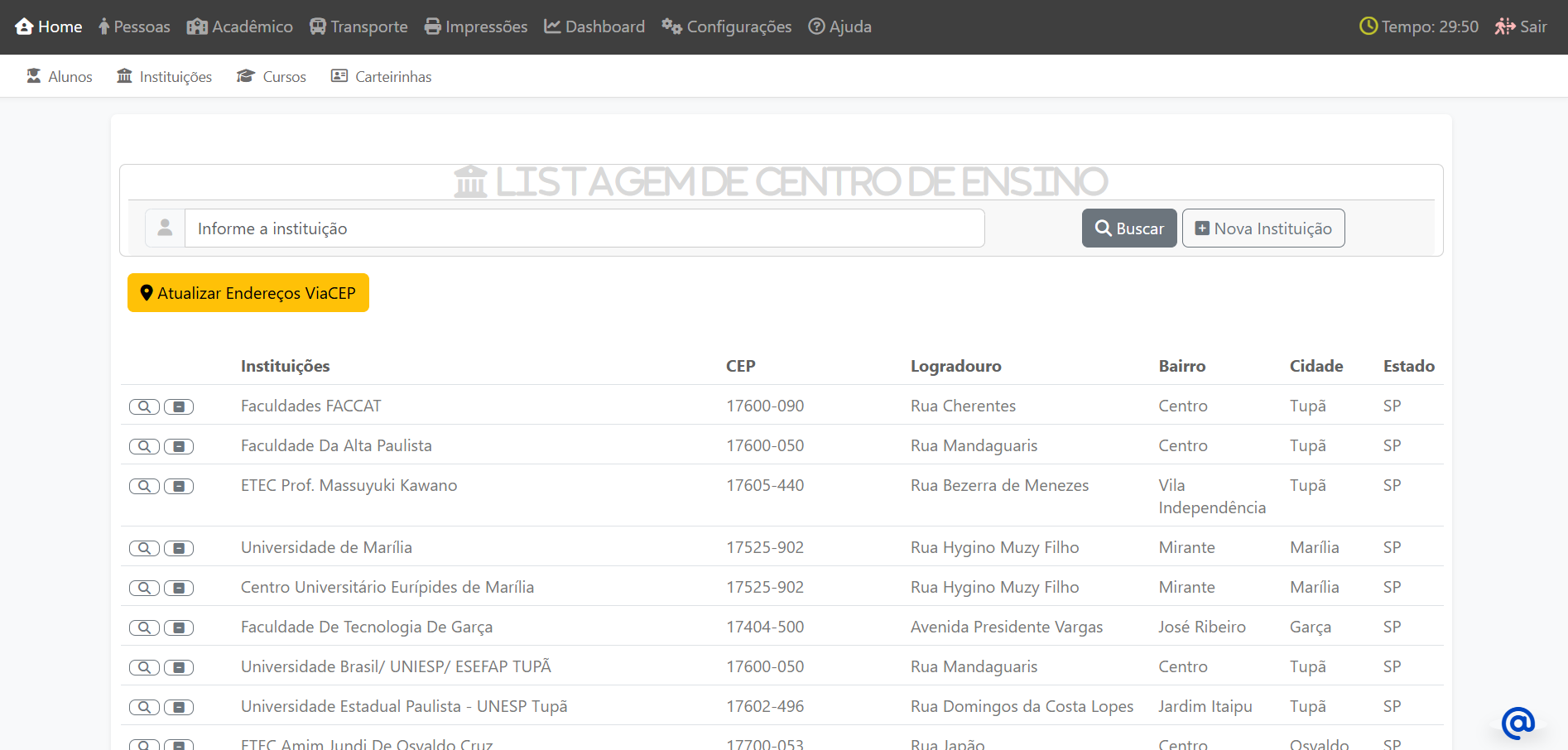Click the edit icon for Universidade de Marília
The width and height of the screenshot is (1568, 750).
[179, 548]
